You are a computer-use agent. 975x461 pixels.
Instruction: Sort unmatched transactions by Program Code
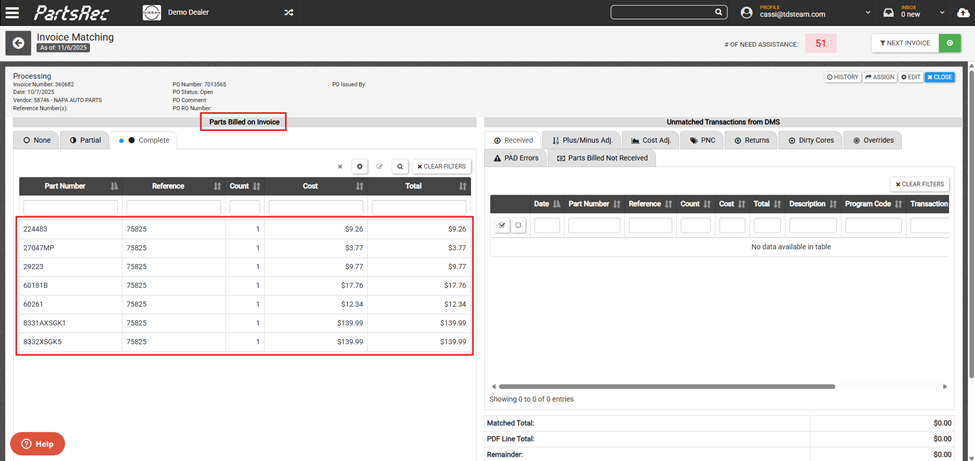coord(899,204)
